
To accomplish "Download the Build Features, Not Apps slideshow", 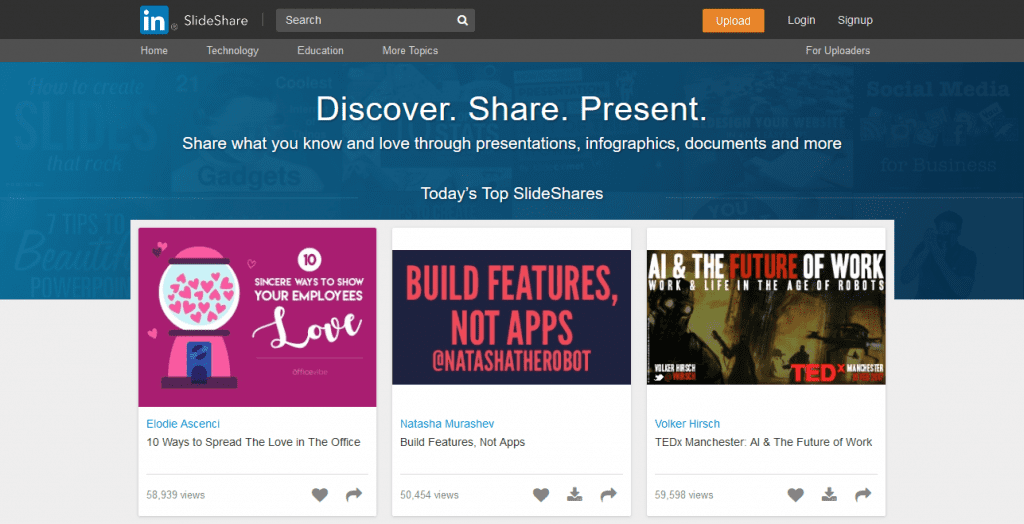I will (x=575, y=495).
